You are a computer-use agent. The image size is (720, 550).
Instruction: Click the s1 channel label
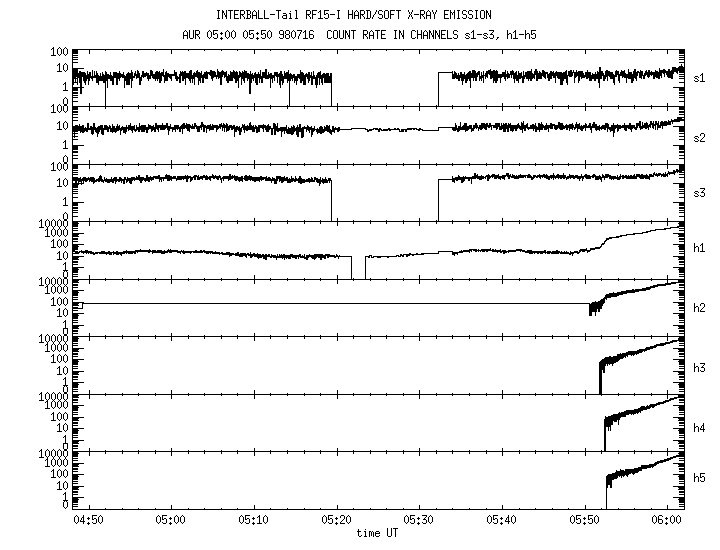[699, 76]
